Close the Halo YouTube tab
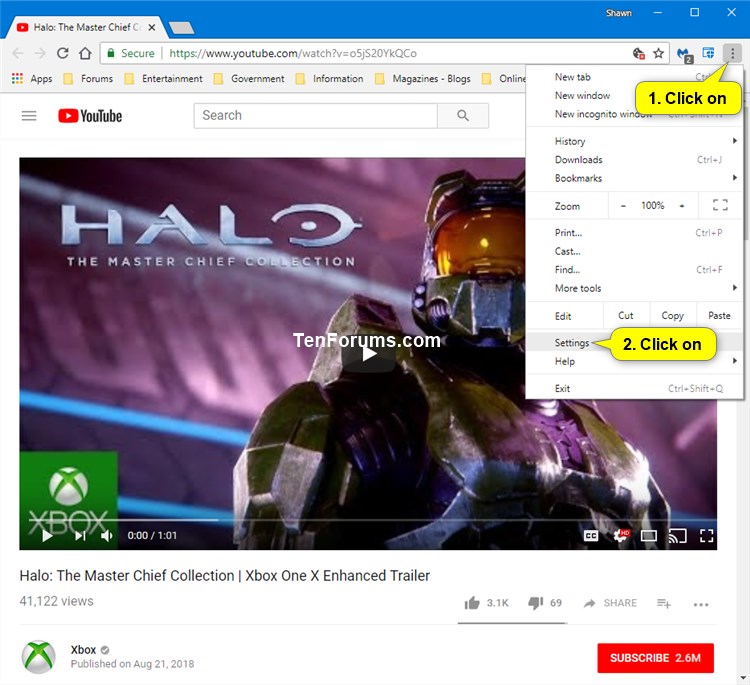The image size is (750, 685). [x=152, y=27]
